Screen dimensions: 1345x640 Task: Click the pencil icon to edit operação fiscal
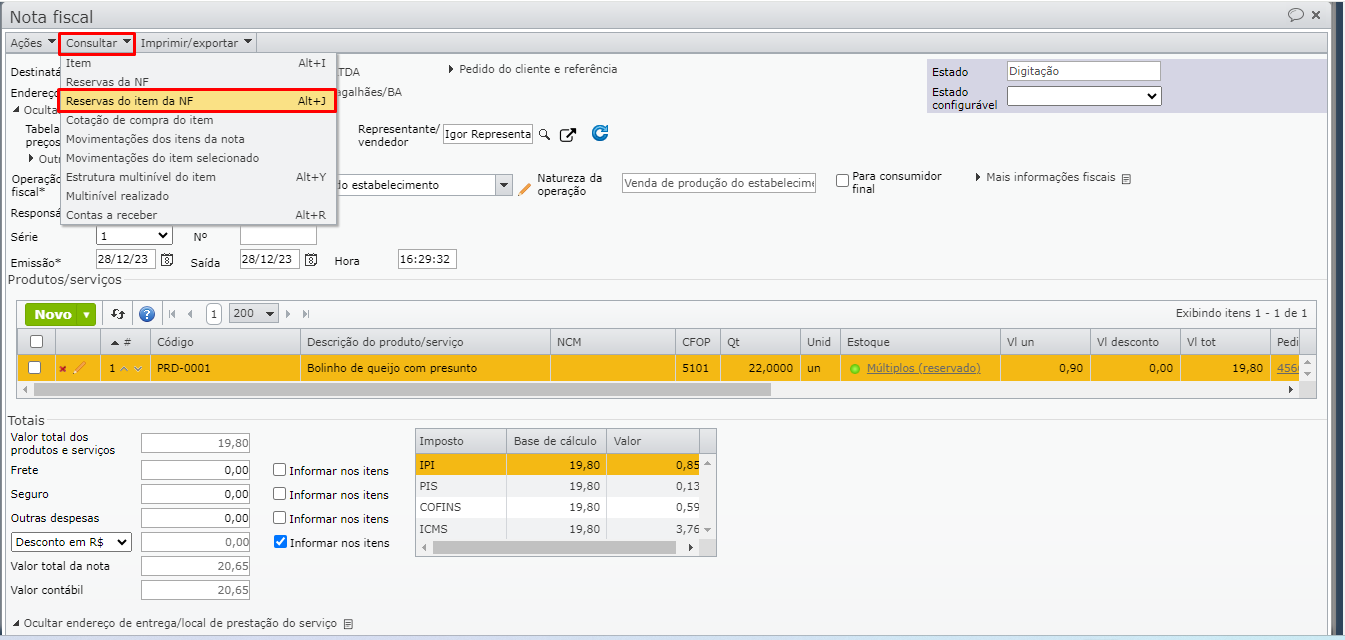[x=524, y=187]
